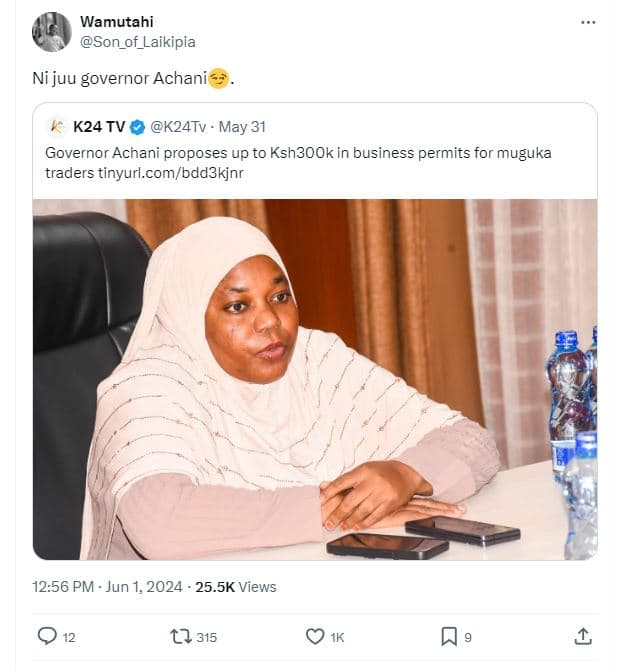Click the 315 reposts count
The width and height of the screenshot is (622, 670).
click(x=206, y=637)
